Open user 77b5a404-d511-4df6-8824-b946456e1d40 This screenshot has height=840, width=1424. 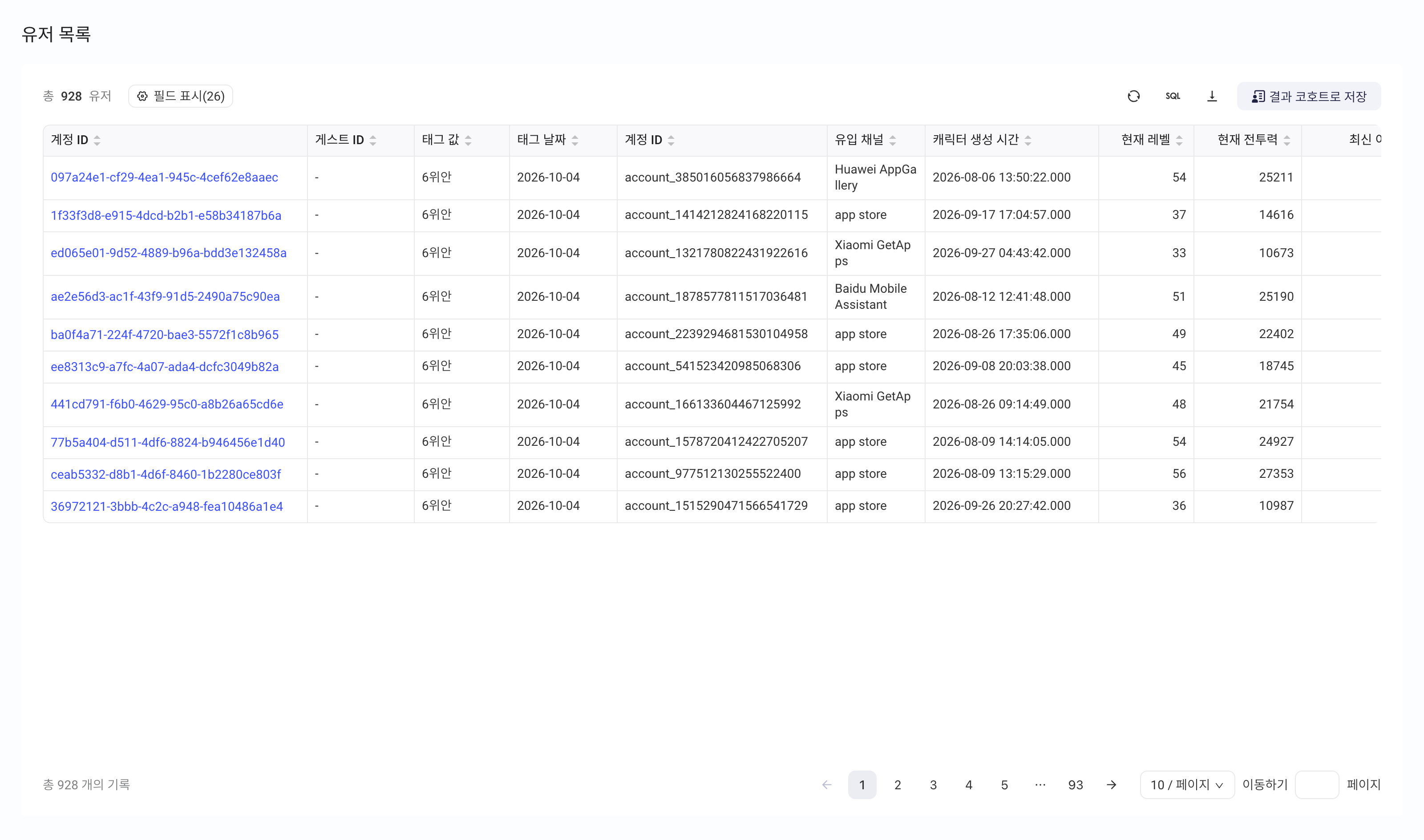[x=168, y=442]
